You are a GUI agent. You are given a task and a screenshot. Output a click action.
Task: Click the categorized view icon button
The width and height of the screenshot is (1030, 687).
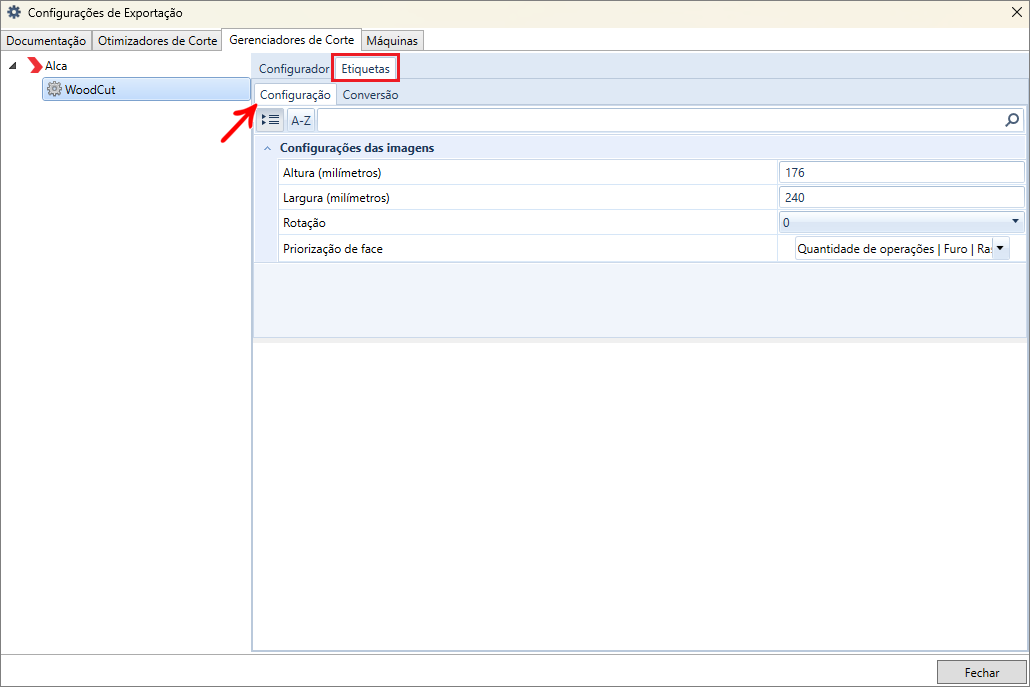point(270,120)
